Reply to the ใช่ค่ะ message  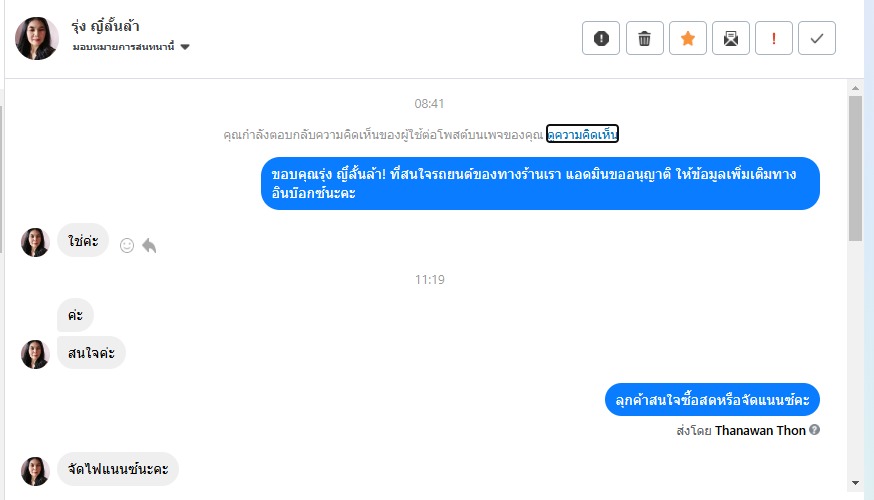click(x=149, y=245)
